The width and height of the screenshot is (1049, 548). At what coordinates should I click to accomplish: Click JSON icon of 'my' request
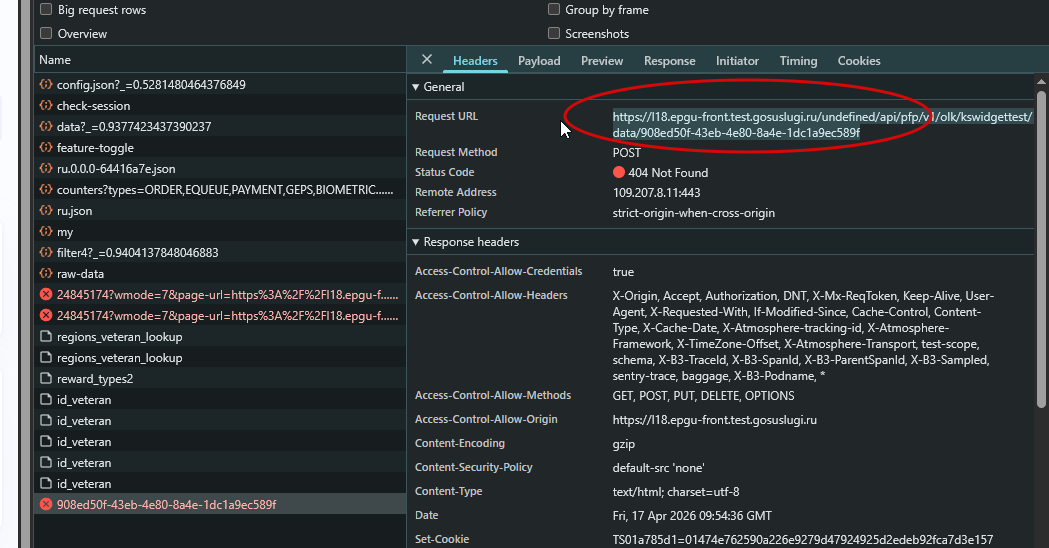[45, 231]
